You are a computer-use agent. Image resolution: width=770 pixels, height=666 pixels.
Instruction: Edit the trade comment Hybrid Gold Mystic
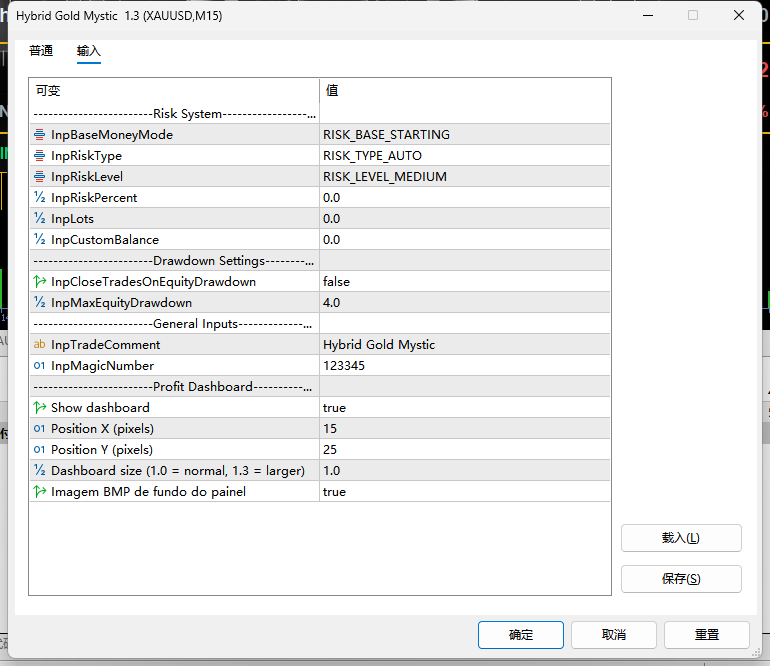pos(465,345)
